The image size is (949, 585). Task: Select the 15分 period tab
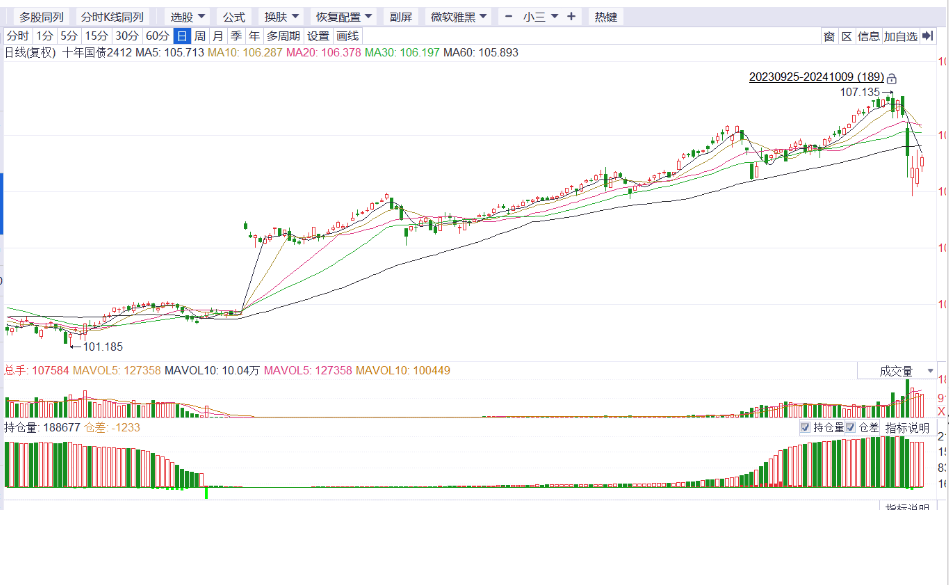tap(95, 36)
